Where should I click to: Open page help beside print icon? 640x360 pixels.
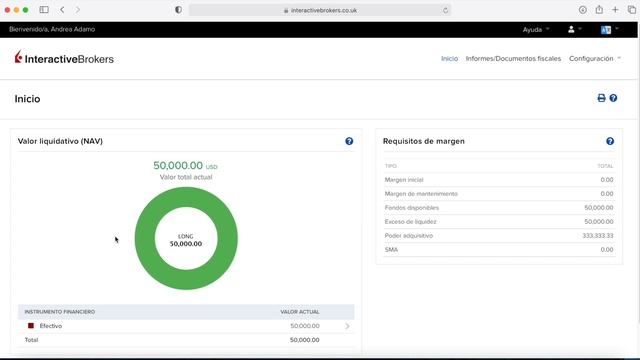613,98
